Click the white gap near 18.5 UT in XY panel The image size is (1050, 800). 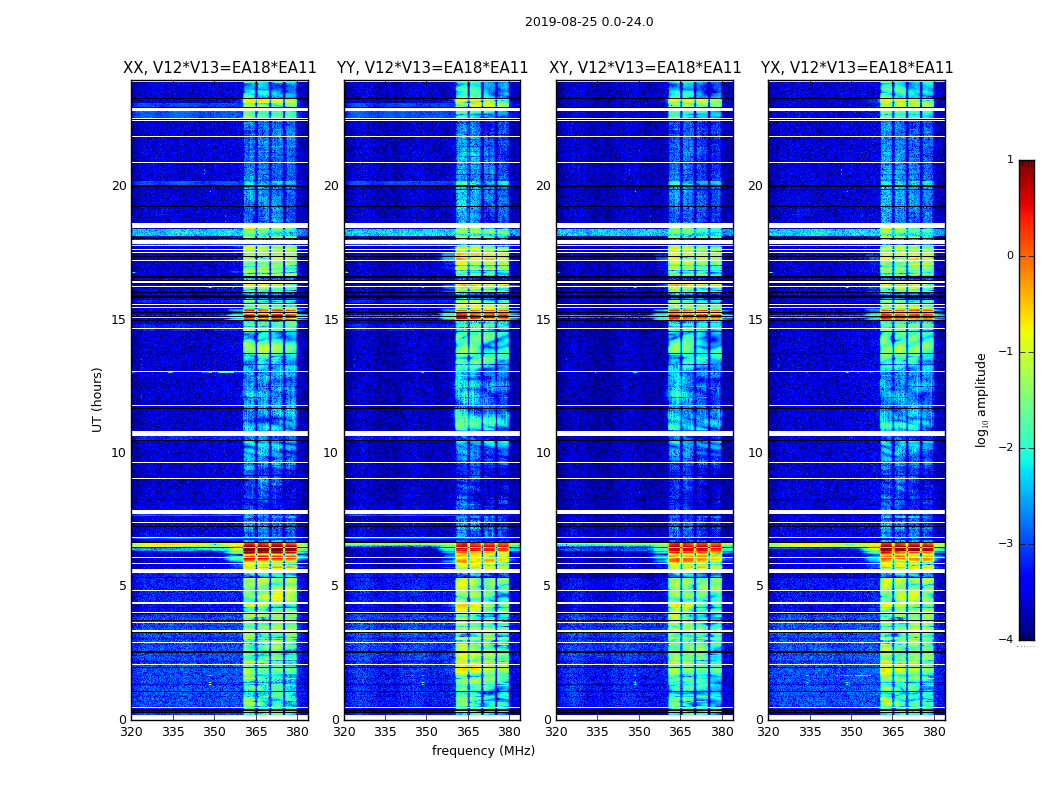645,226
